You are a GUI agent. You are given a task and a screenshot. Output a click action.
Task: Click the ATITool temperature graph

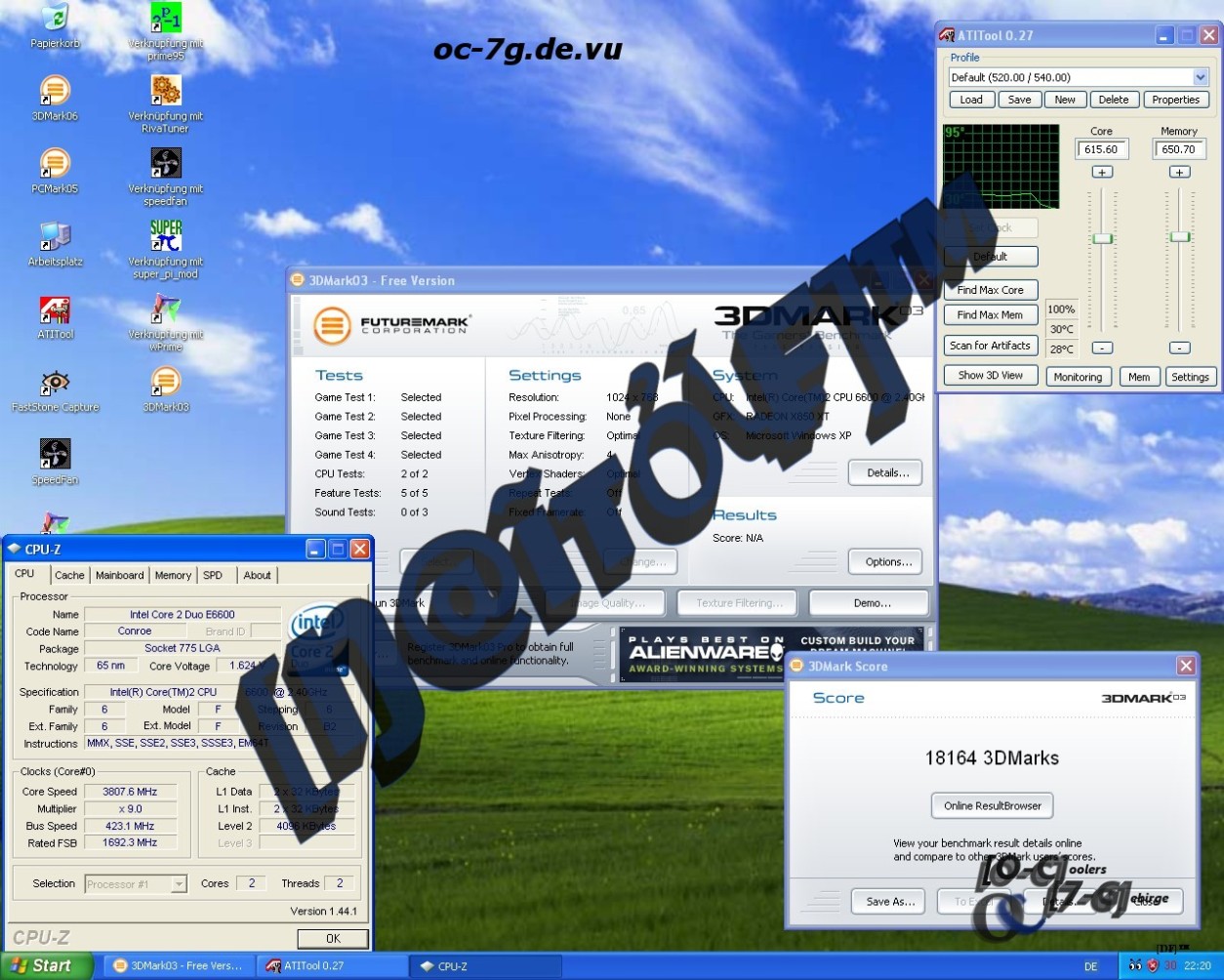pyautogui.click(x=1000, y=166)
